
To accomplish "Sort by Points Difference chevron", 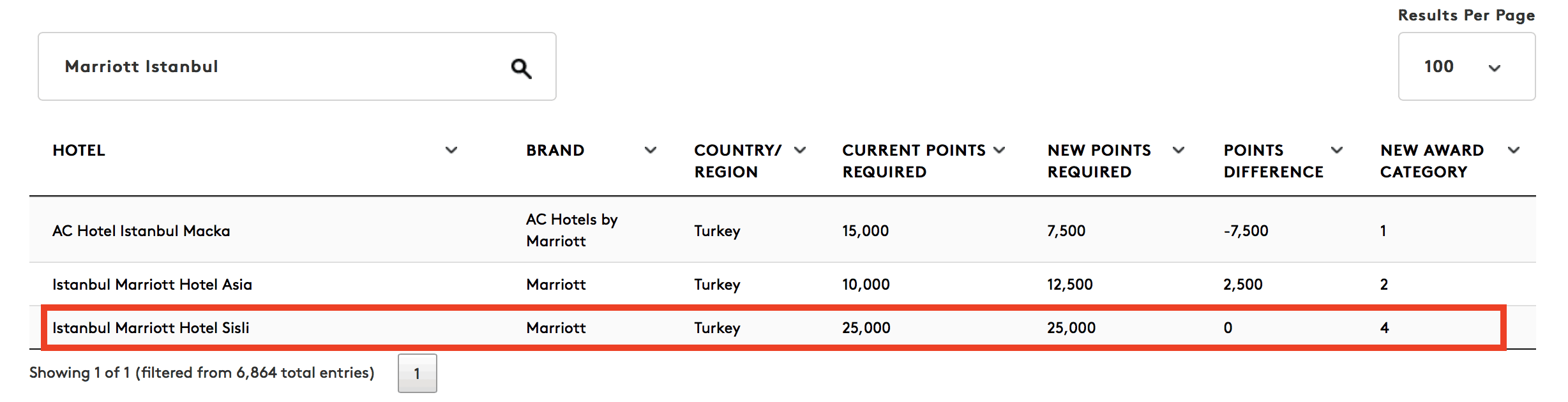I will tap(1337, 151).
